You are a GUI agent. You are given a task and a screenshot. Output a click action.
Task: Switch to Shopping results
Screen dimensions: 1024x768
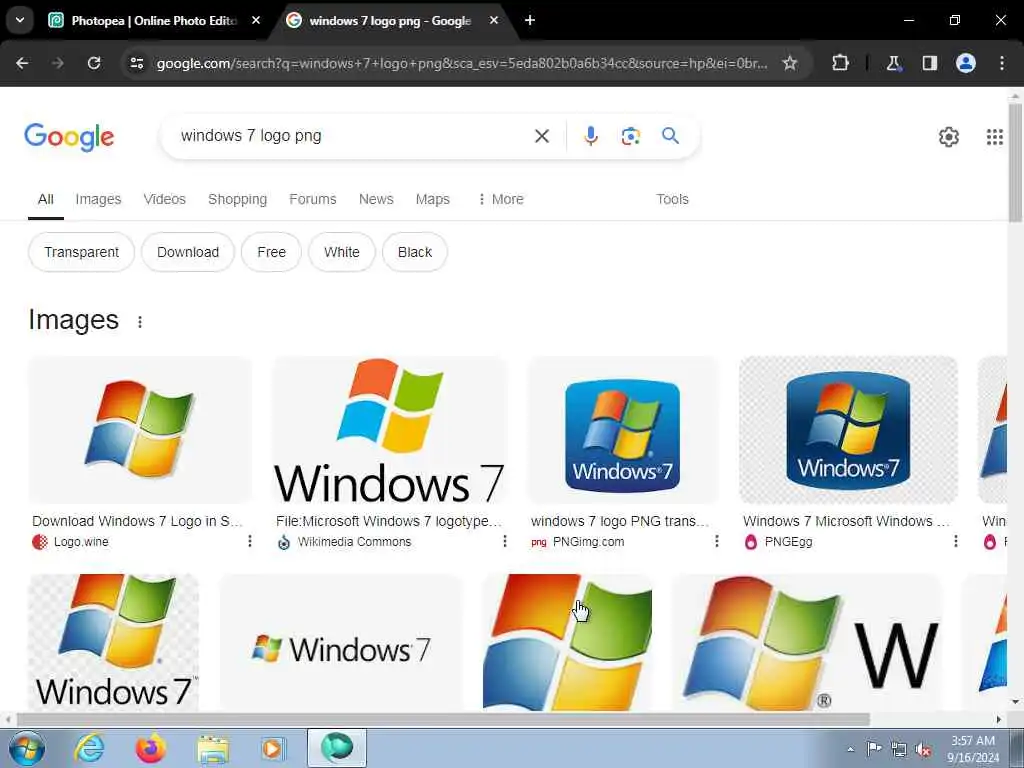pos(238,199)
